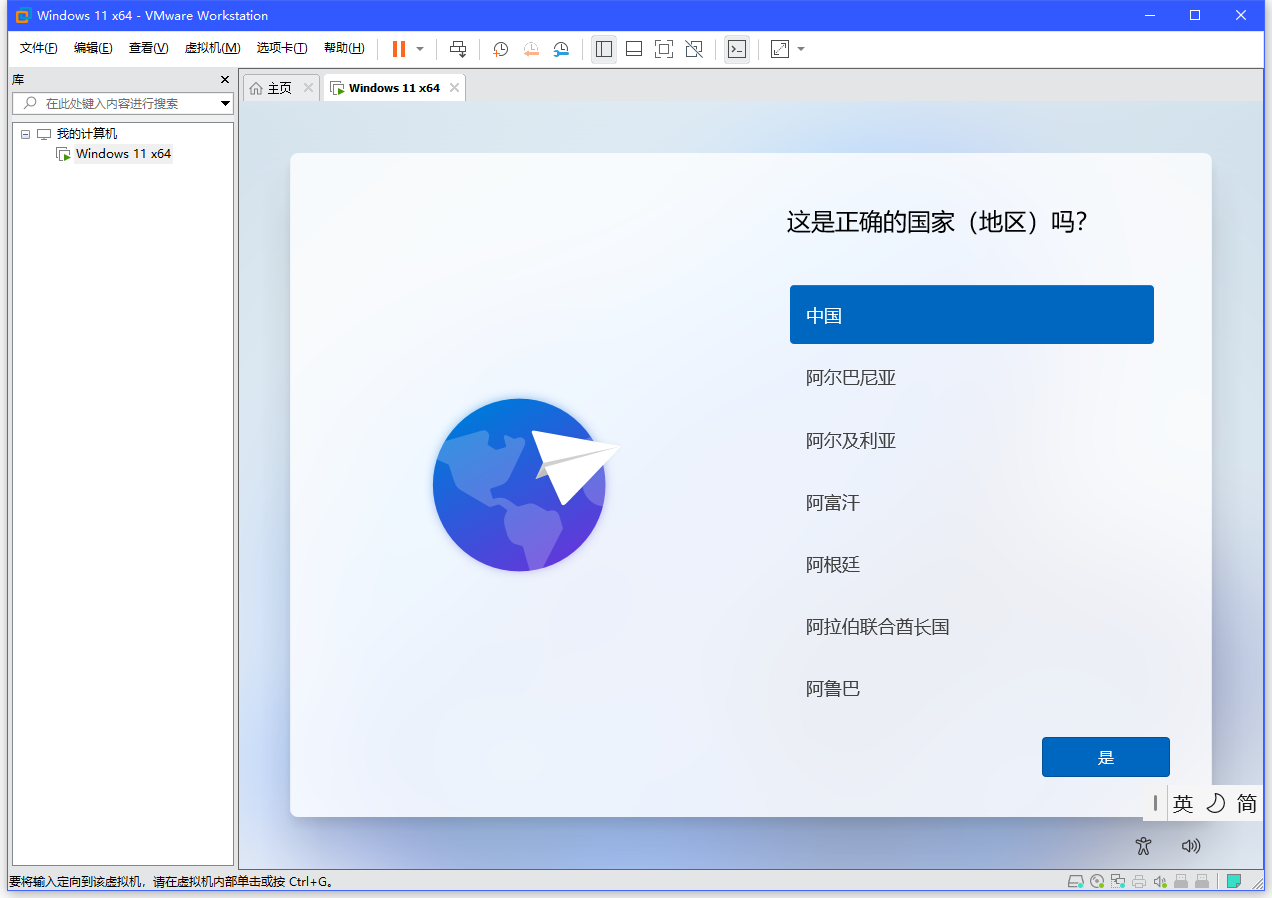Viewport: 1272px width, 898px height.
Task: Open the accessibility icon in the setup screen
Action: 1144,846
